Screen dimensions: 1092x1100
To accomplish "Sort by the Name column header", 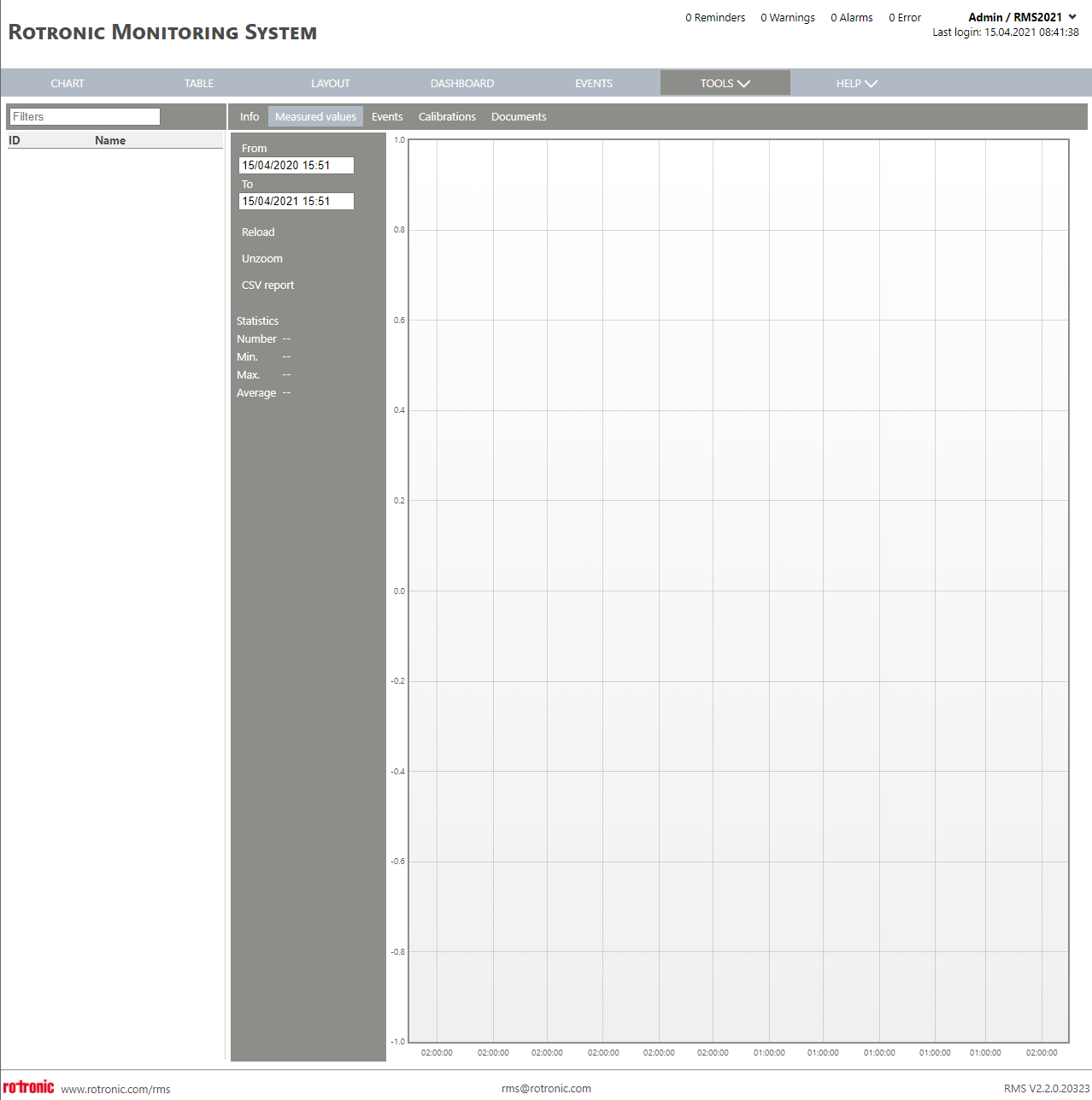I will (110, 140).
